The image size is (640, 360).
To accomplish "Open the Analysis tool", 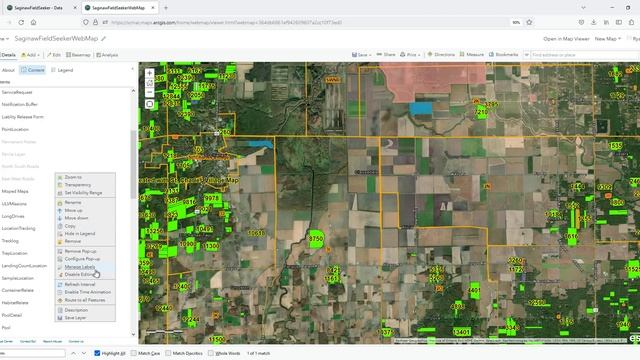I will 107,55.
